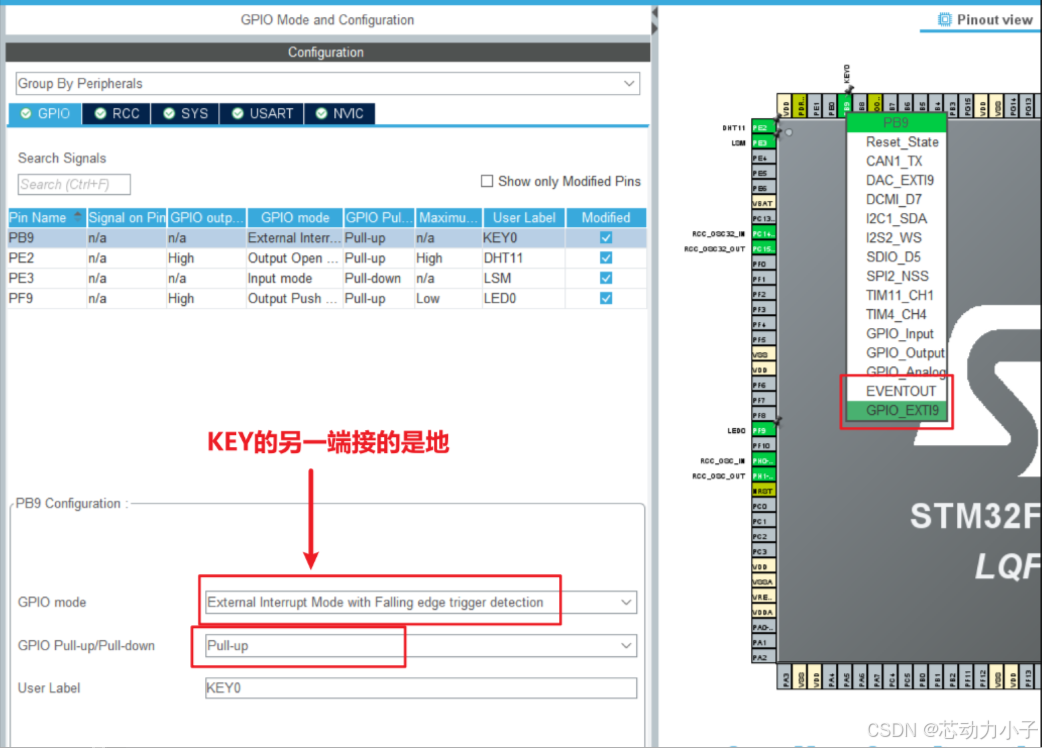Viewport: 1042px width, 748px height.
Task: Switch to the RCC tab
Action: [116, 114]
